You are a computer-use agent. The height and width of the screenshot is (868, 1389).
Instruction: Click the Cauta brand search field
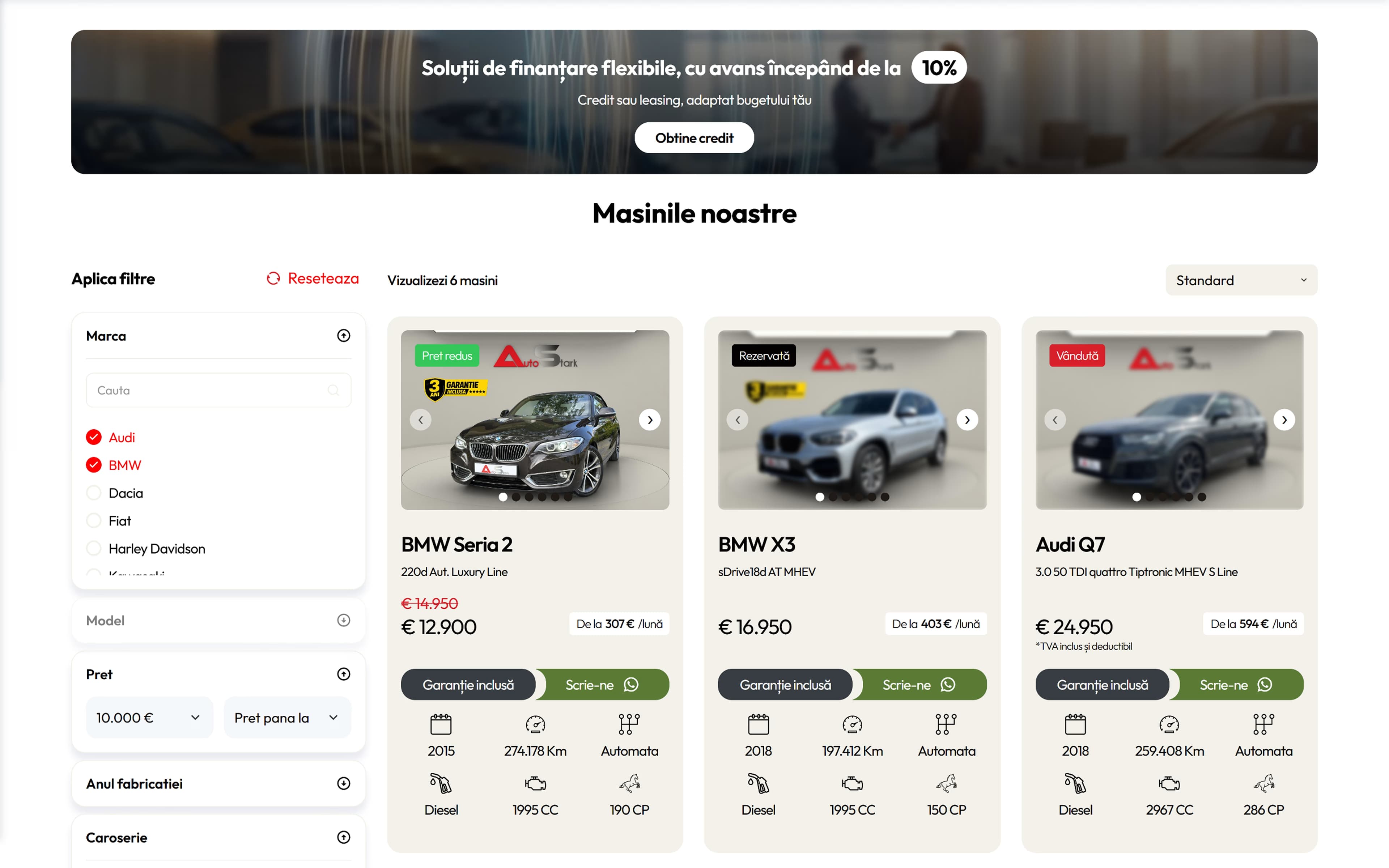click(x=218, y=390)
